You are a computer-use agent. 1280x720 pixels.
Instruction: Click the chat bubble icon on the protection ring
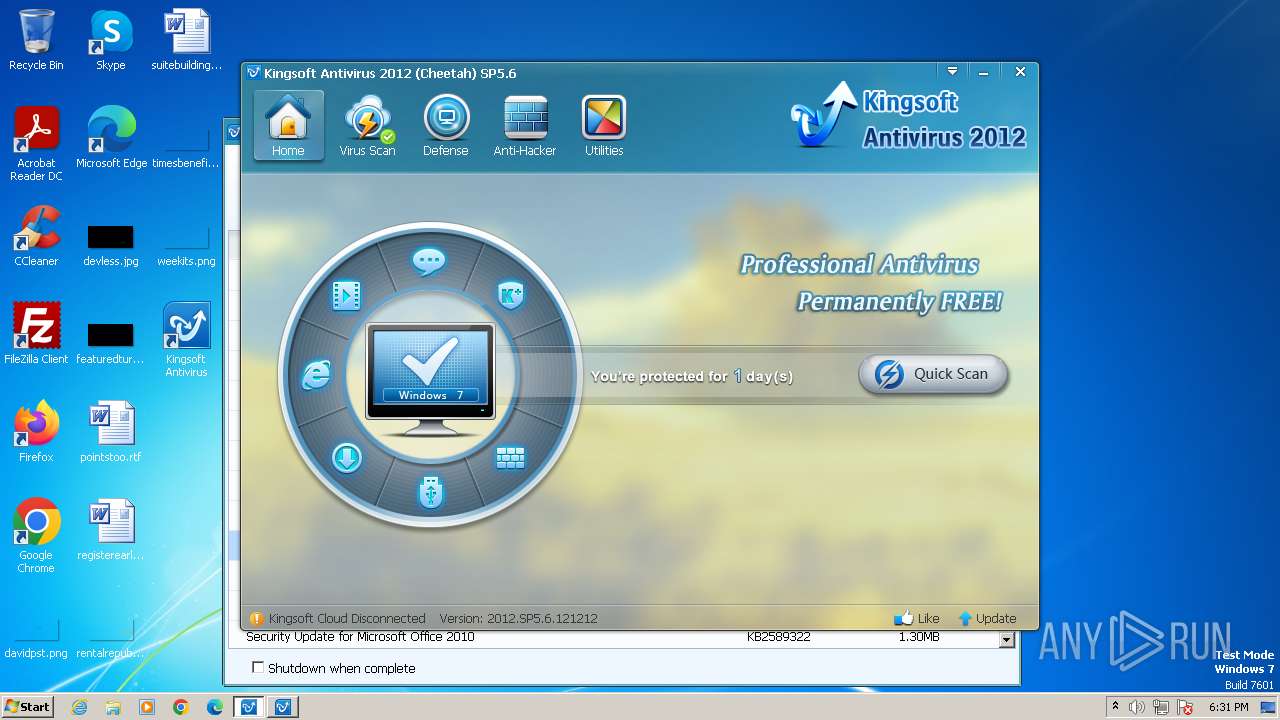(x=429, y=262)
